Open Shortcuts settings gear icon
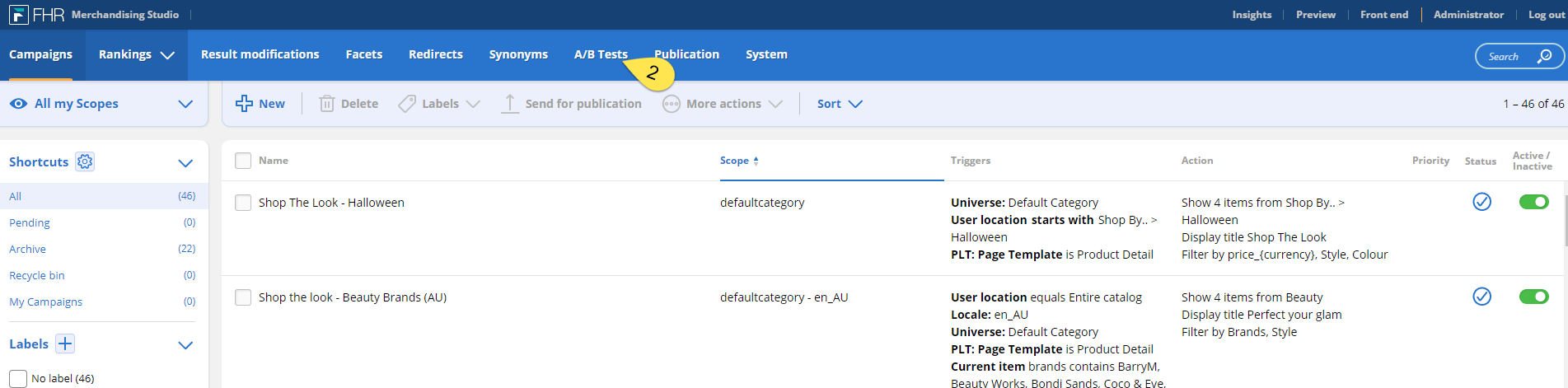The height and width of the screenshot is (388, 1568). [x=85, y=161]
